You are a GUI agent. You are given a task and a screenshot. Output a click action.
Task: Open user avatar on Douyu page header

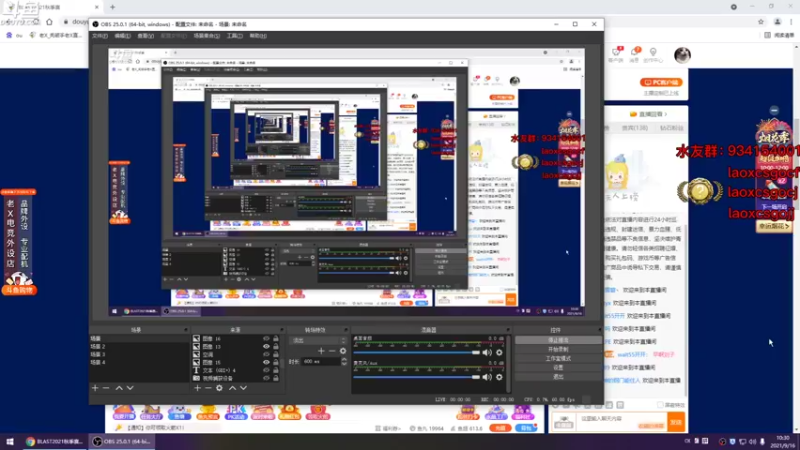[682, 55]
